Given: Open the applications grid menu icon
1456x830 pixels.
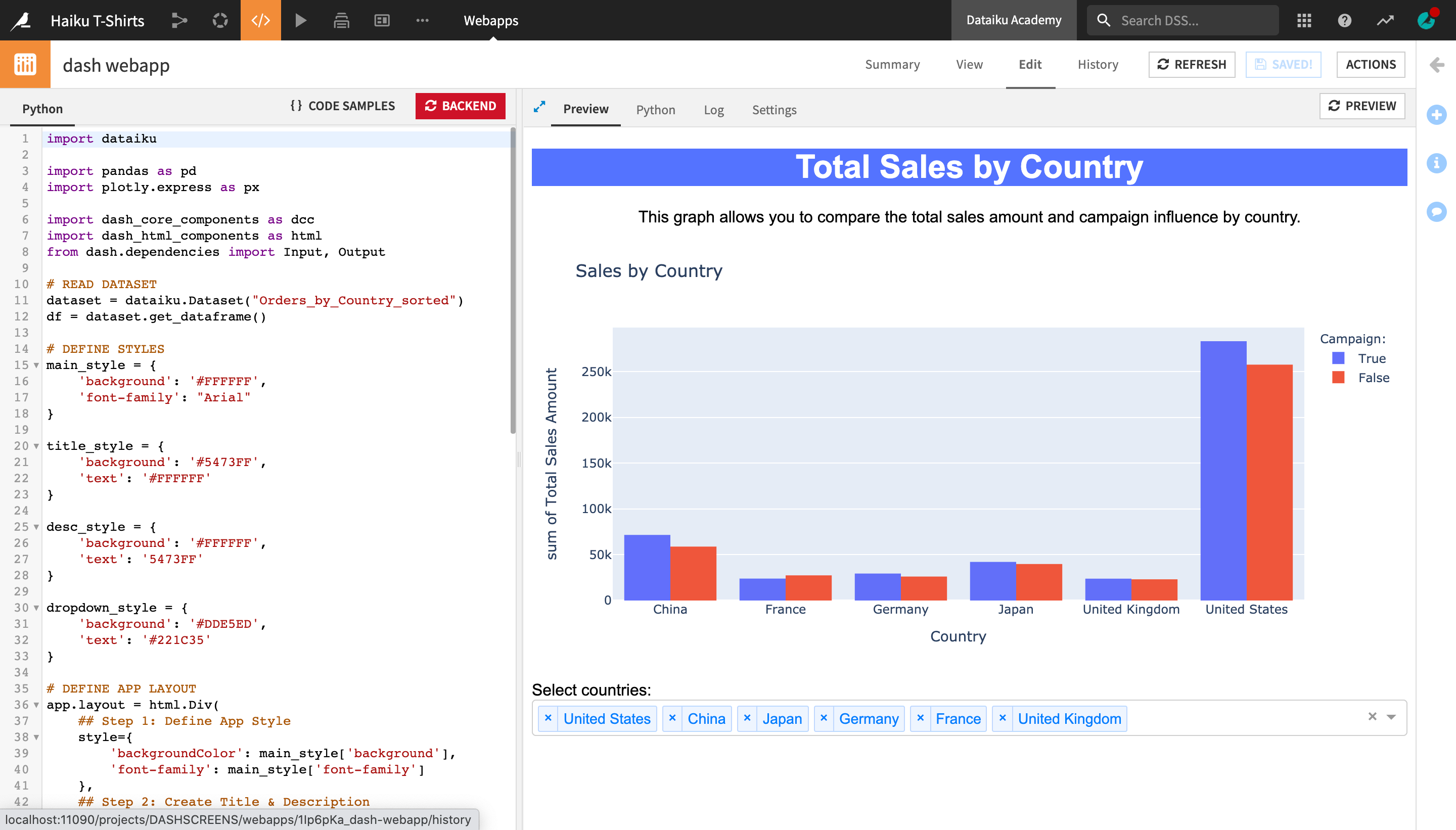Looking at the screenshot, I should pos(1304,21).
